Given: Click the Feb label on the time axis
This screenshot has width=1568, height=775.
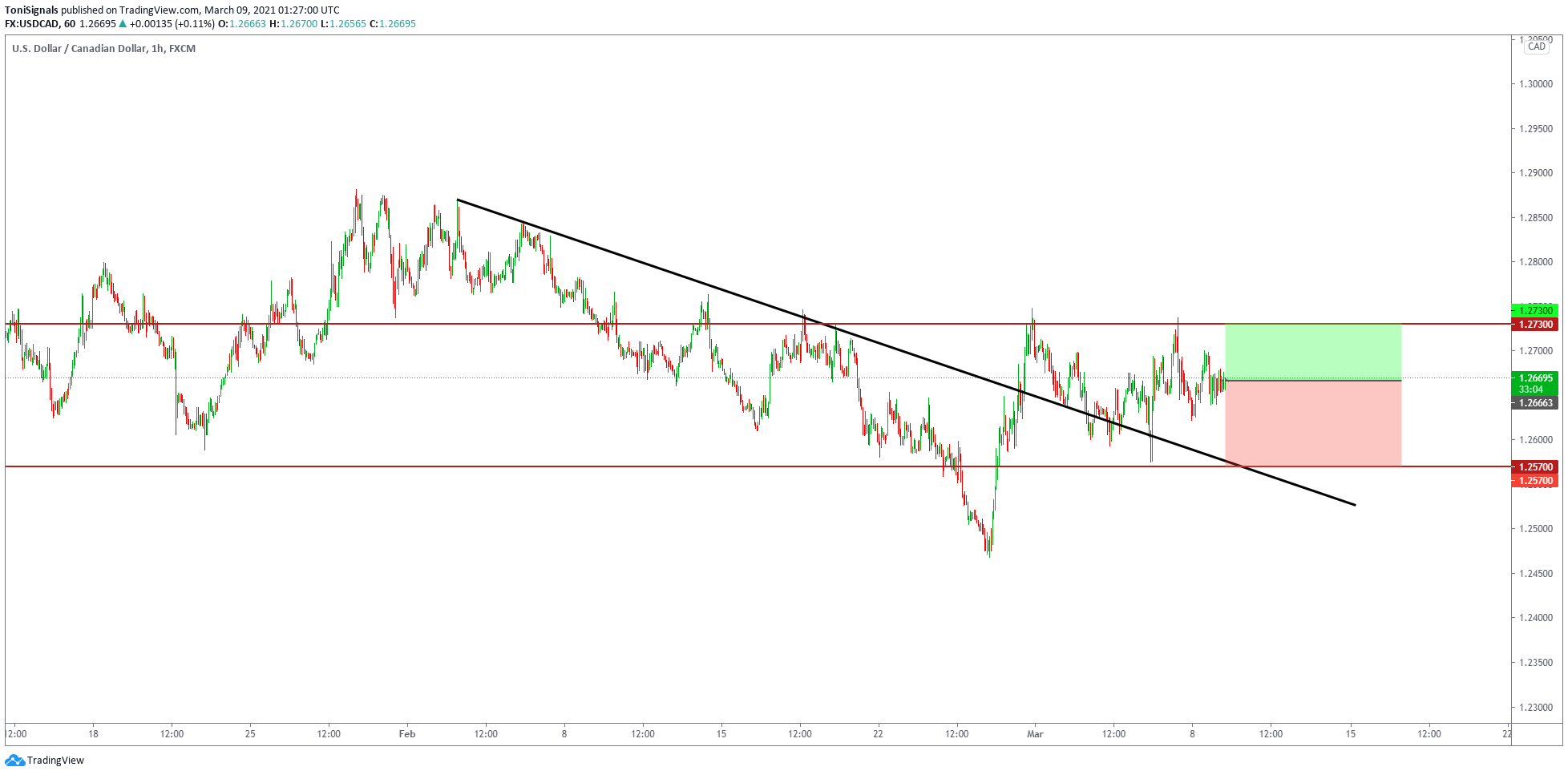Looking at the screenshot, I should [x=407, y=733].
